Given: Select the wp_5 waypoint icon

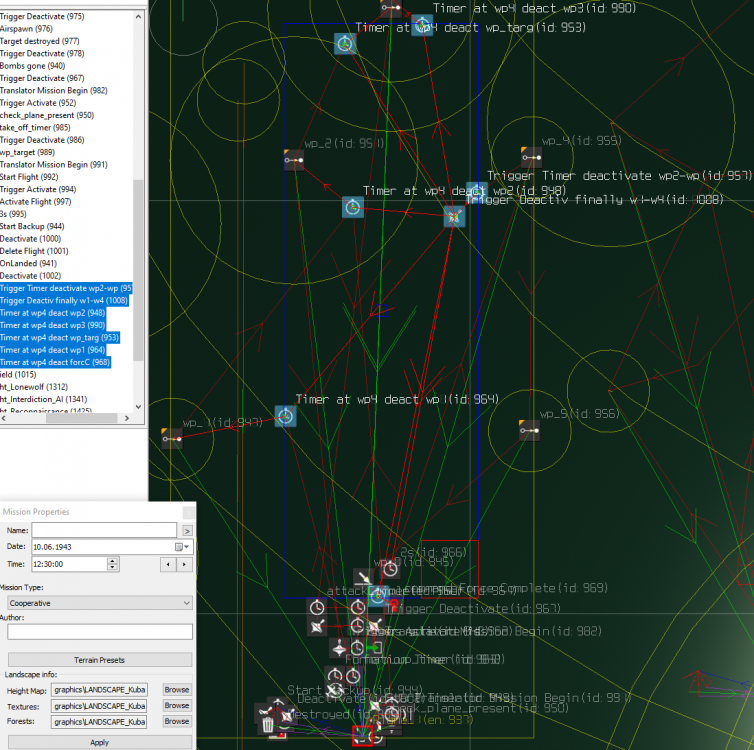Looking at the screenshot, I should tap(528, 430).
